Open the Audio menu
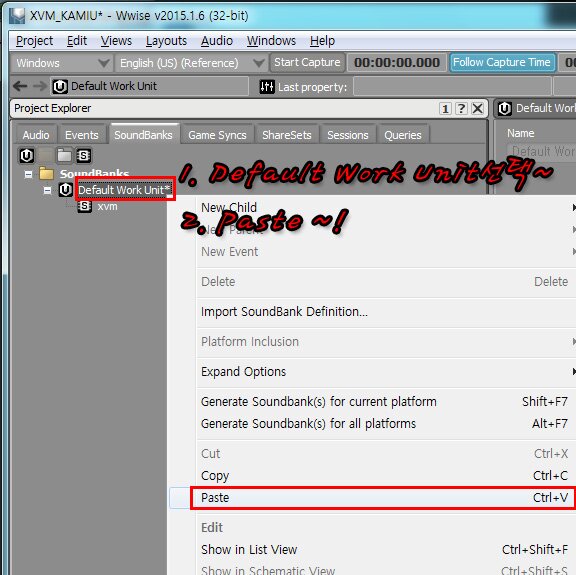The image size is (576, 575). click(x=217, y=41)
